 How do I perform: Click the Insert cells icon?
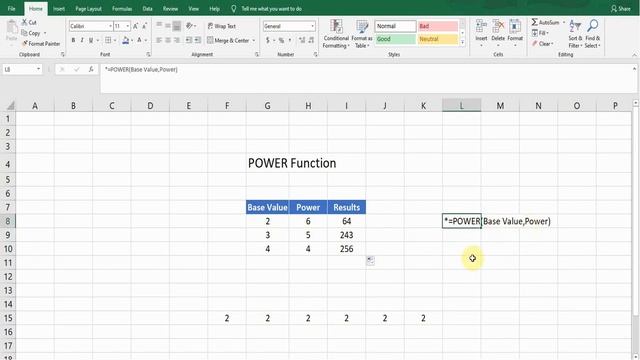pyautogui.click(x=481, y=27)
